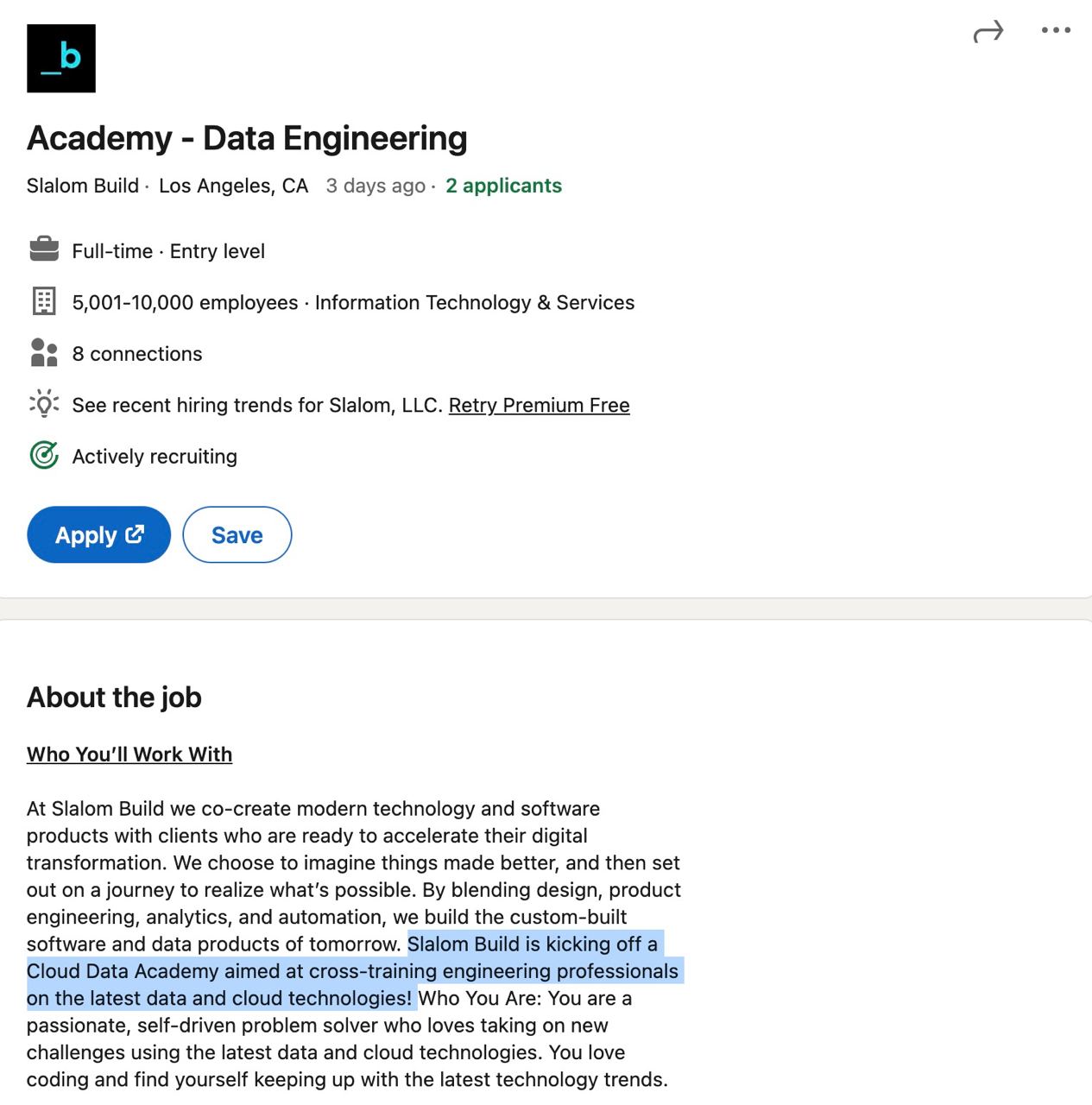Click the Who You'll Work With heading

(x=129, y=755)
